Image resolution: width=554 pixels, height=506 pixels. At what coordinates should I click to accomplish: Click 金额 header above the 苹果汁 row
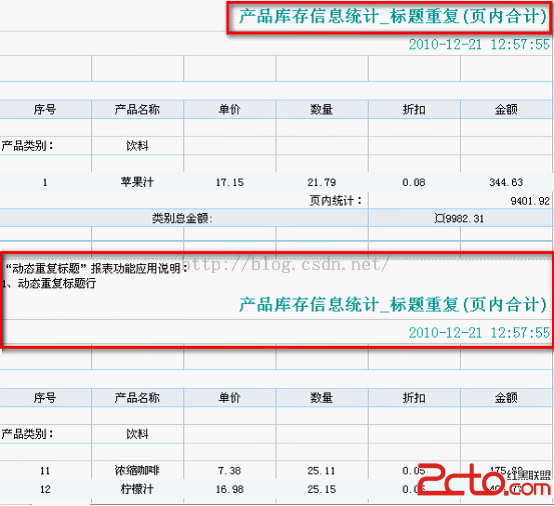tap(506, 110)
